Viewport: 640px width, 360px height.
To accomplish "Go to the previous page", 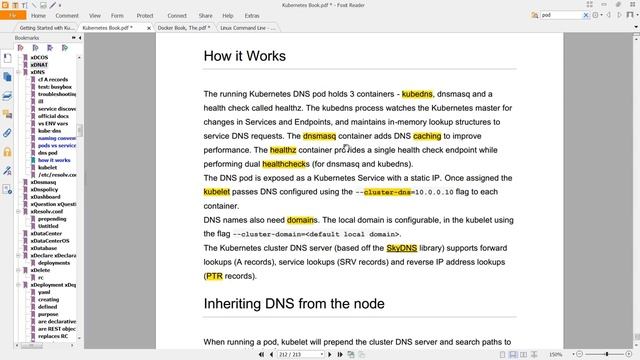I will pyautogui.click(x=271, y=354).
